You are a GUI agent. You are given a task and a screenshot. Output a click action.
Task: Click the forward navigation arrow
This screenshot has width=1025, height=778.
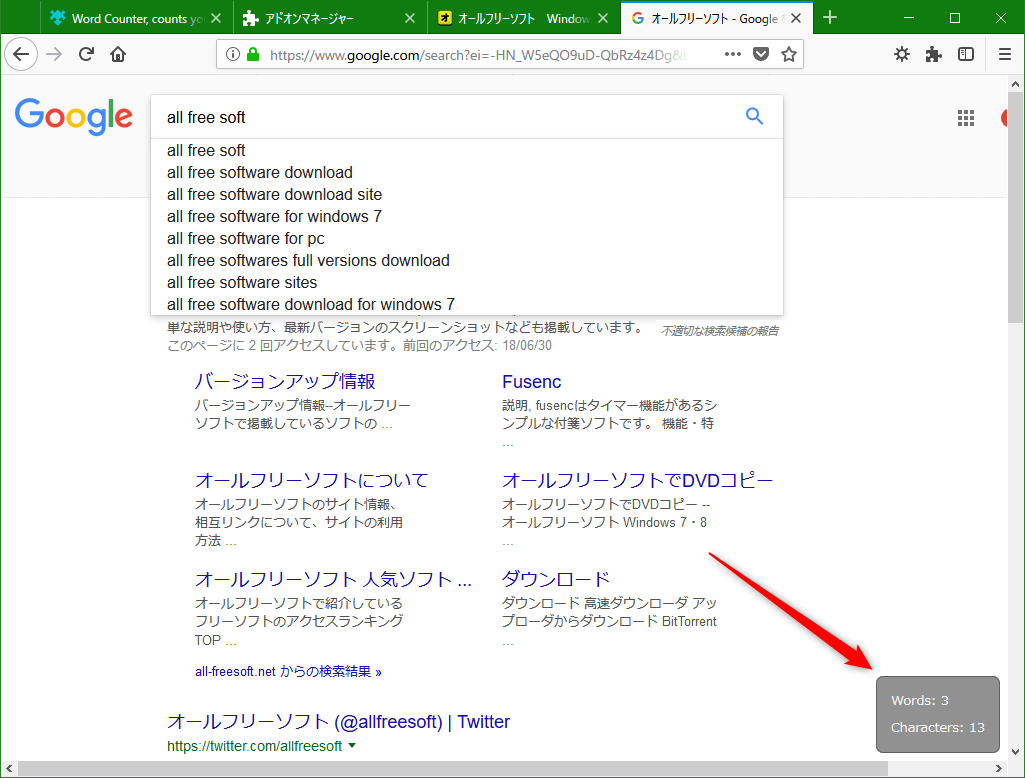(54, 54)
